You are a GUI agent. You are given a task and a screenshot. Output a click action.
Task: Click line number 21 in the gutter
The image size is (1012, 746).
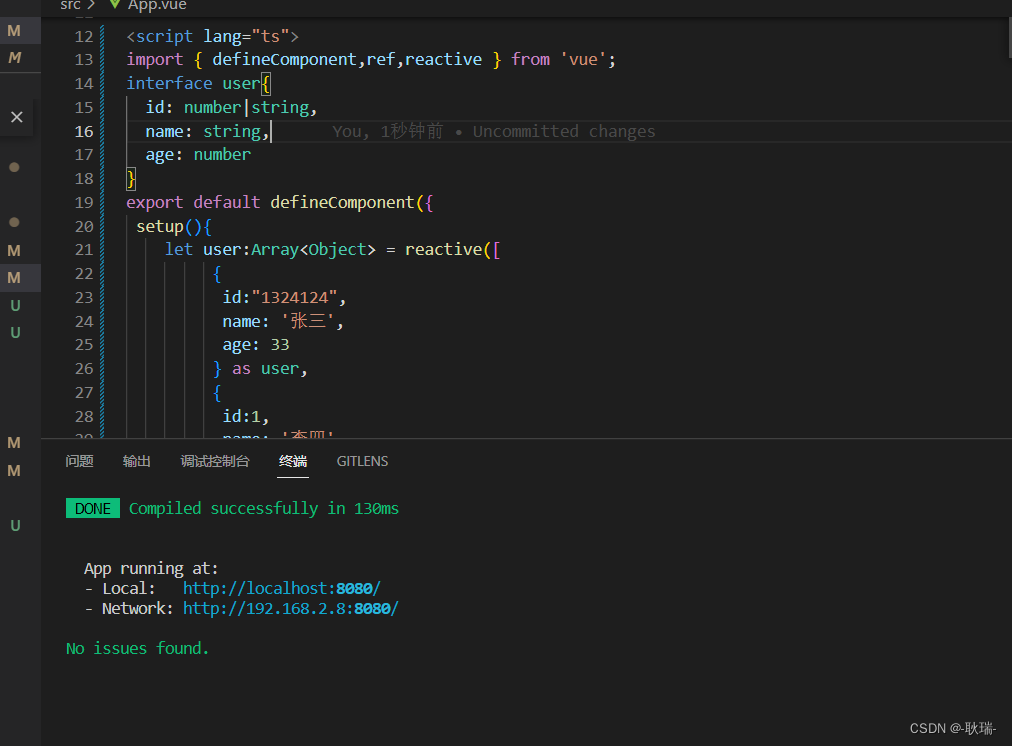(x=84, y=249)
